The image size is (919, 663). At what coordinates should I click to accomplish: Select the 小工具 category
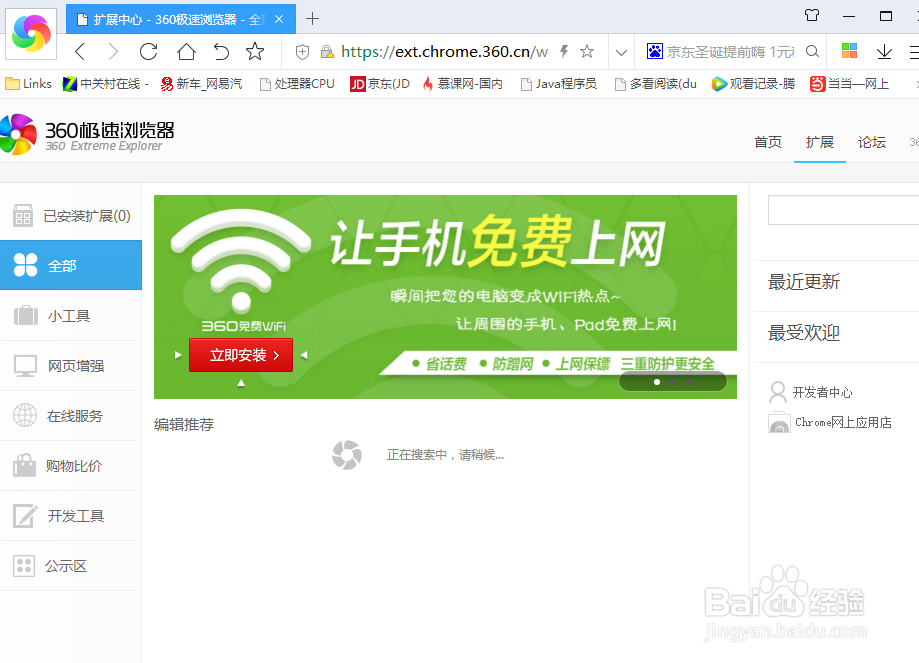click(71, 315)
